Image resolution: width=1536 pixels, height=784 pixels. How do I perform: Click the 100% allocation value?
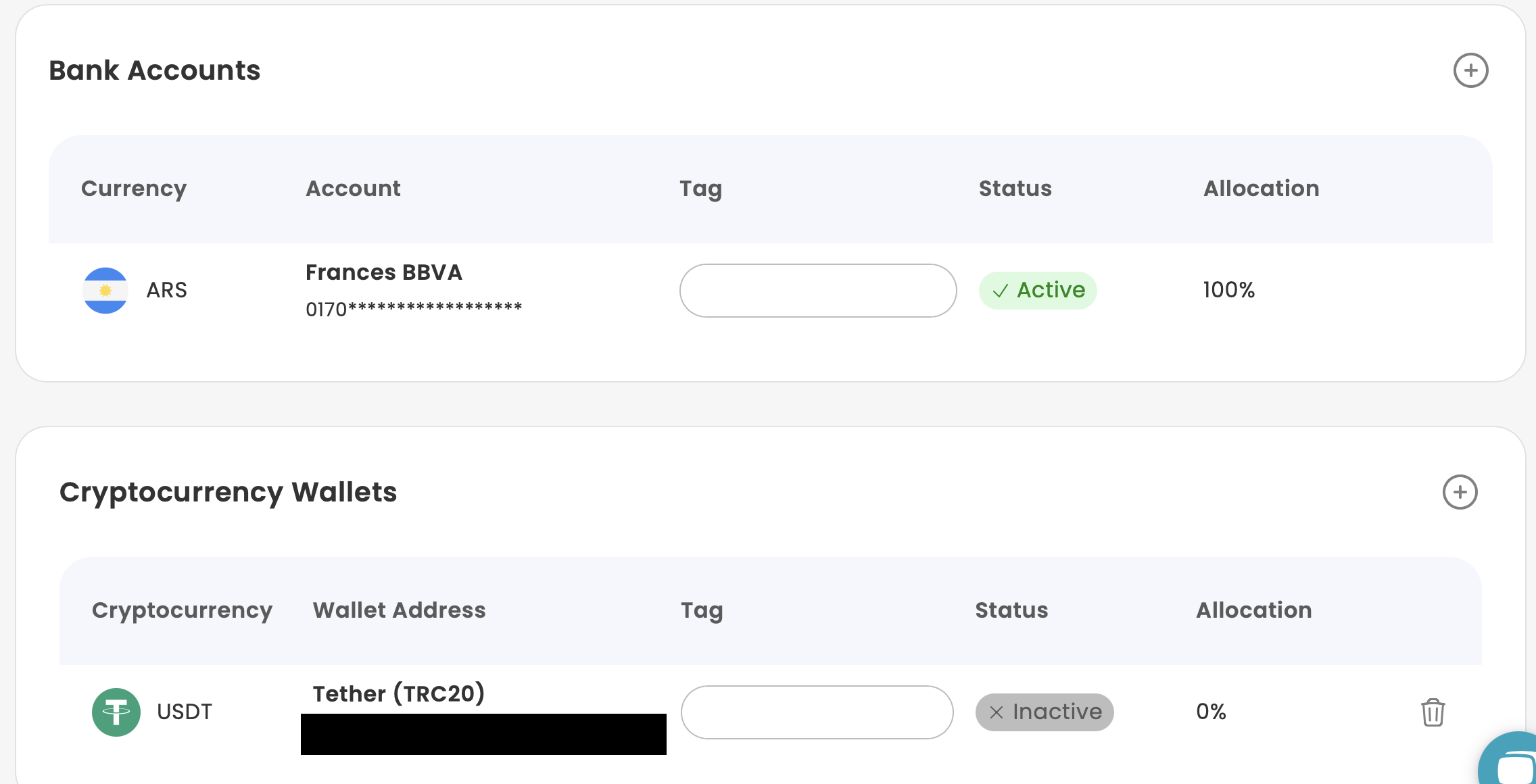point(1228,291)
